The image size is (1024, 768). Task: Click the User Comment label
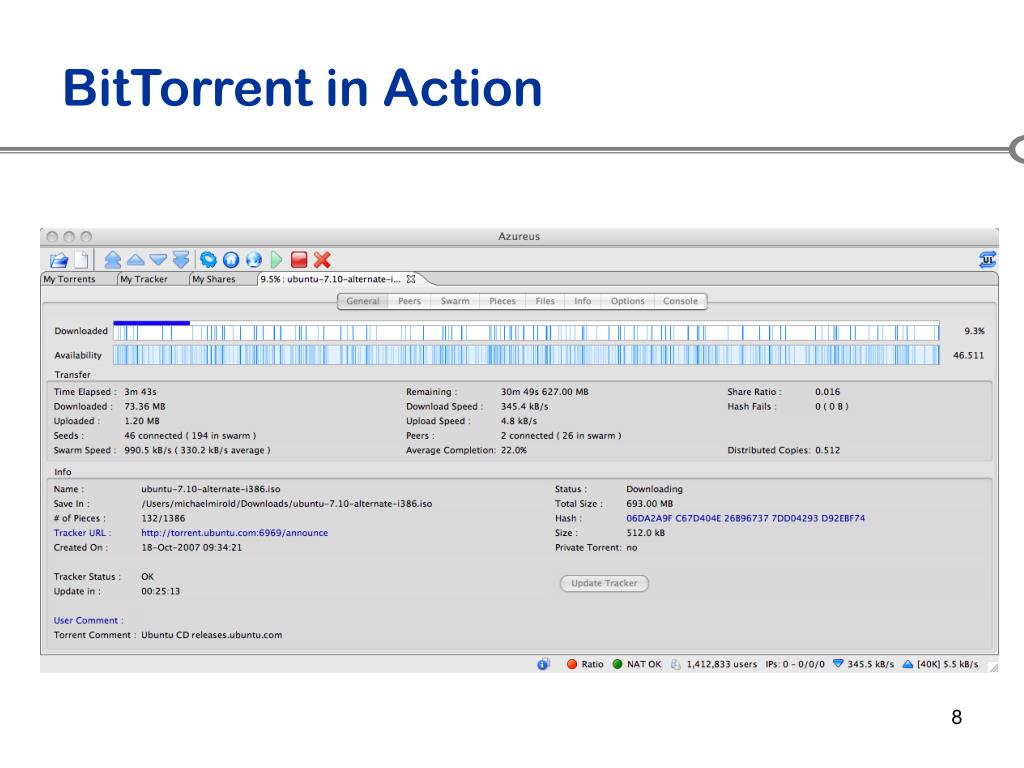88,620
